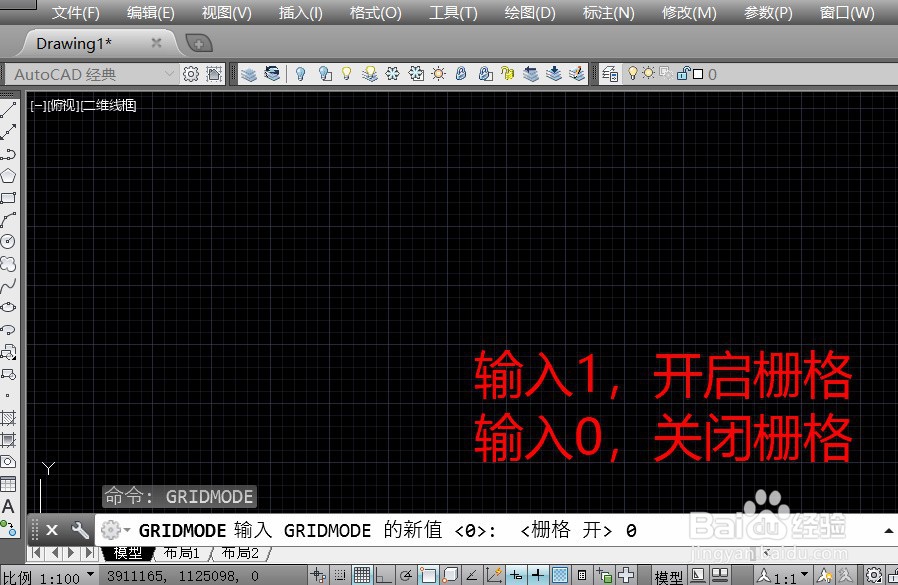Toggle layer 0 on/off lightbulb

pos(632,73)
